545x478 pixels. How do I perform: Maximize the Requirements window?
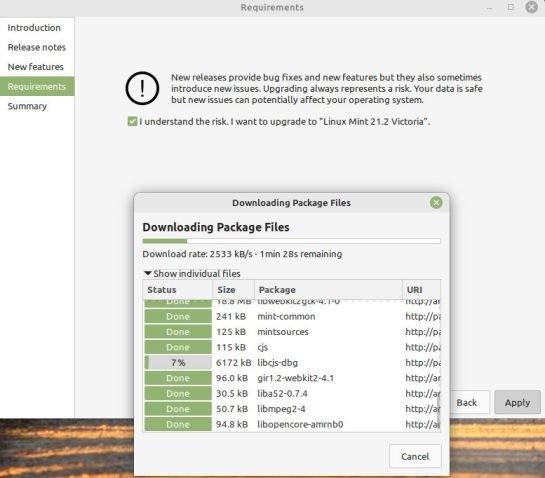click(510, 7)
